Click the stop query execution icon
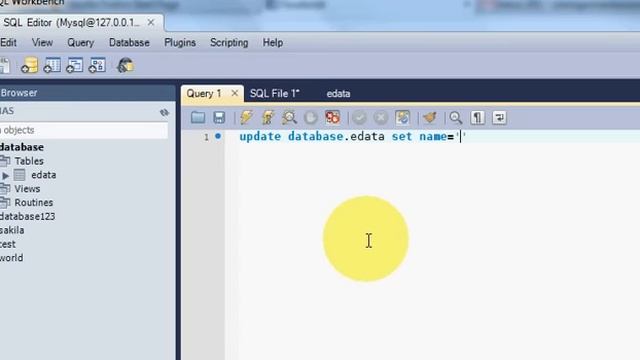The image size is (640, 360). coord(311,118)
